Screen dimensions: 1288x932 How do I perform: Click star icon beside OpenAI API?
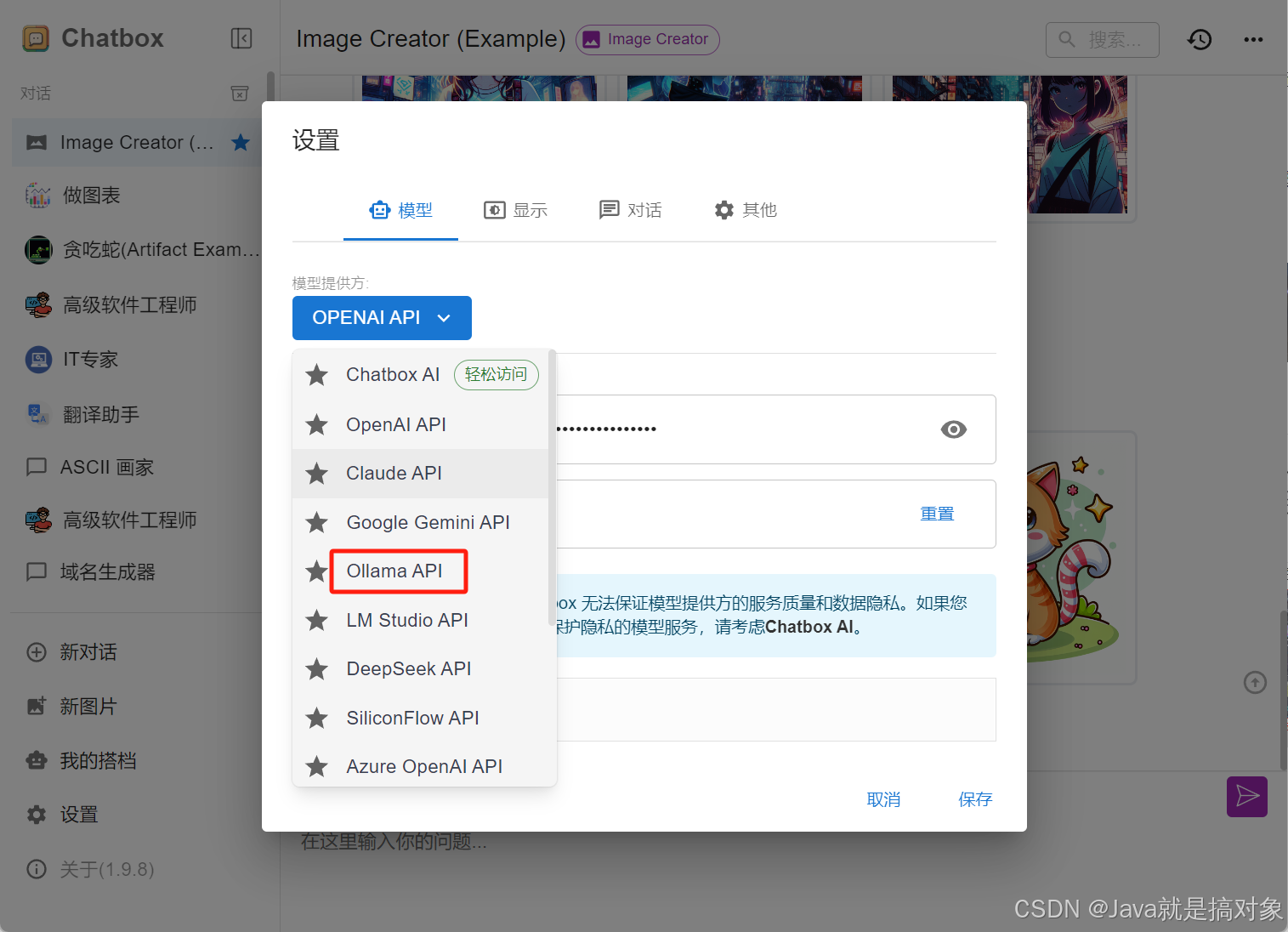(317, 424)
